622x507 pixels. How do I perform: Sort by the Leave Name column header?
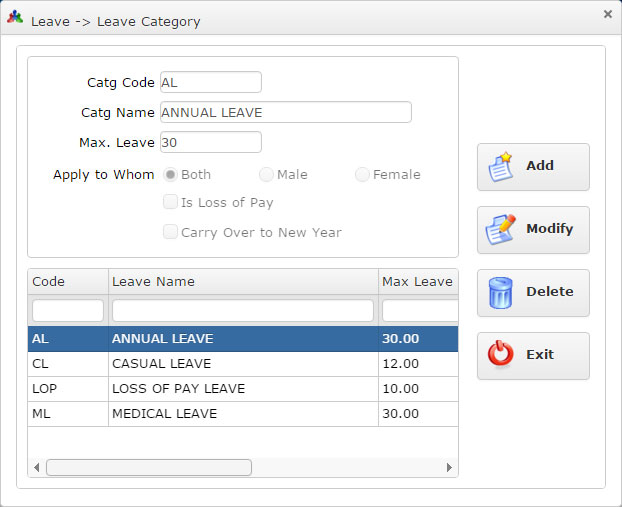pyautogui.click(x=242, y=282)
